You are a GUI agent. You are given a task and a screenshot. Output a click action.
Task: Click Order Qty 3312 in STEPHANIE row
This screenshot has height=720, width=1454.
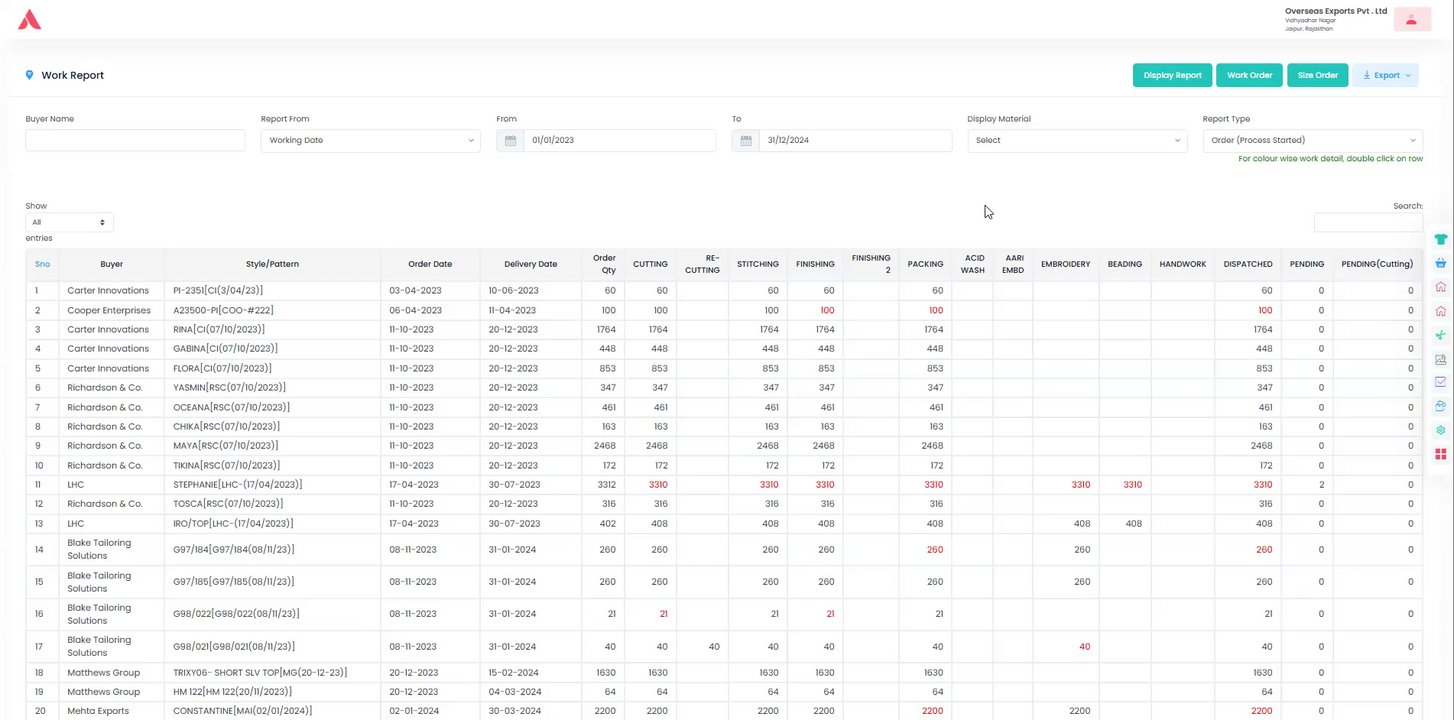point(604,484)
